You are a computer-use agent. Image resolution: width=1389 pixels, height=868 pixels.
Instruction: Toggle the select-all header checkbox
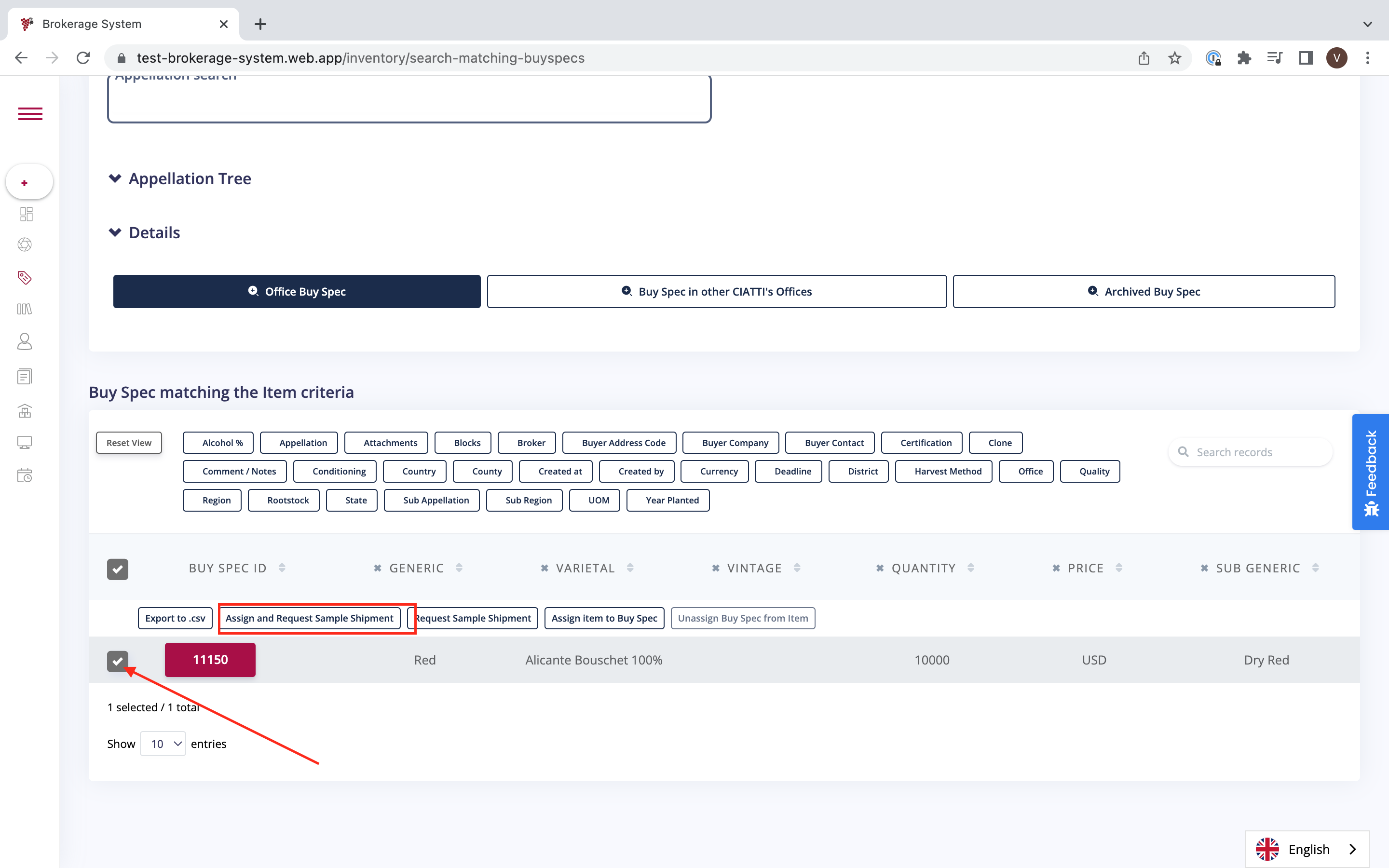tap(118, 569)
